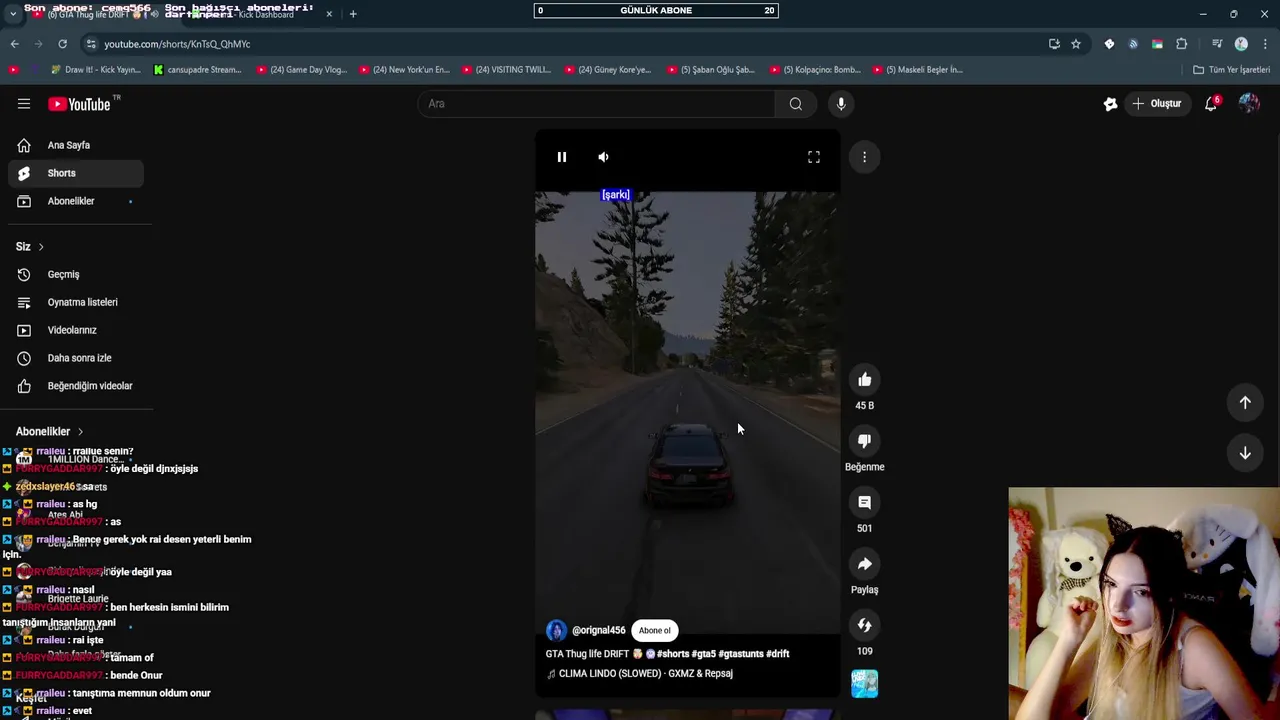Open the comments showing 501

click(865, 503)
